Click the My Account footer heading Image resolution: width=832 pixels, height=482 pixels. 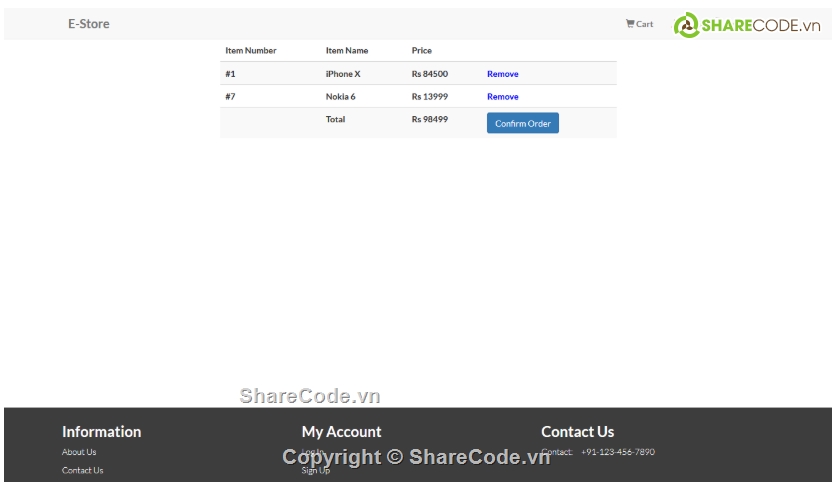click(341, 432)
